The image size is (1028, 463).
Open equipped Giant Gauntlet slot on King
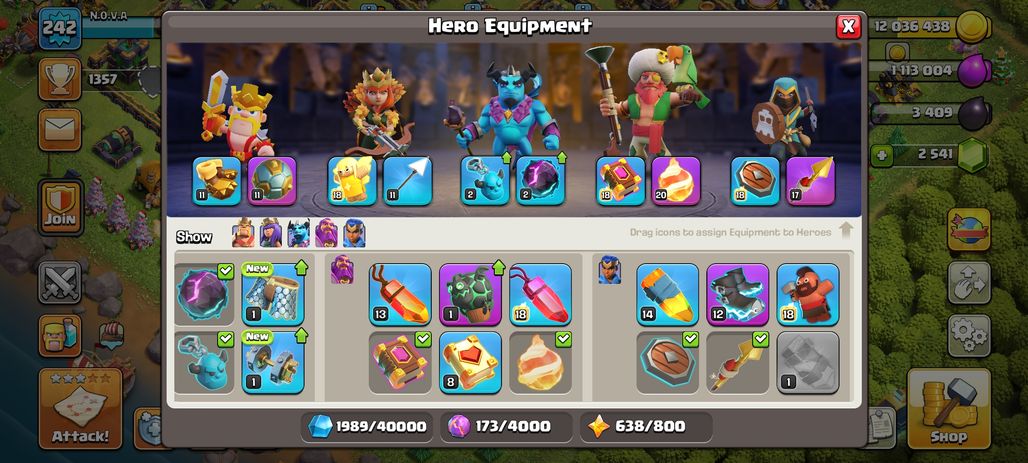pyautogui.click(x=217, y=181)
